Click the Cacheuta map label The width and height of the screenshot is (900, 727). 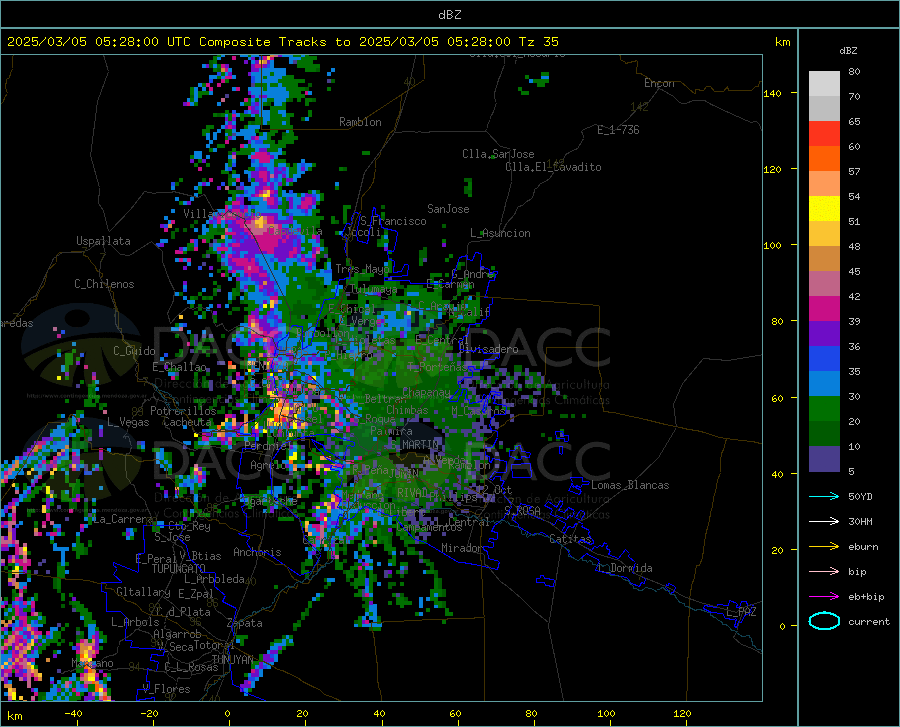click(187, 422)
